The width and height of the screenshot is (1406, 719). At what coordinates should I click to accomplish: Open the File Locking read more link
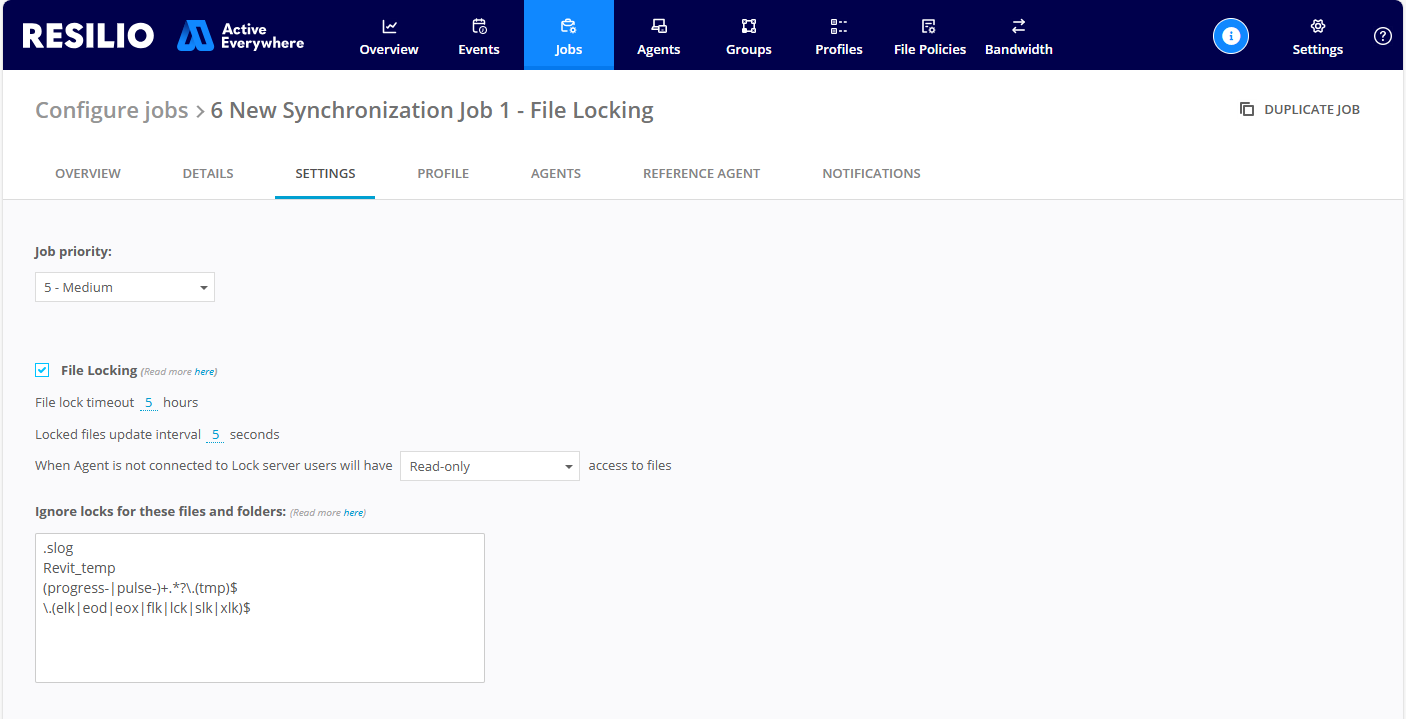coord(205,371)
